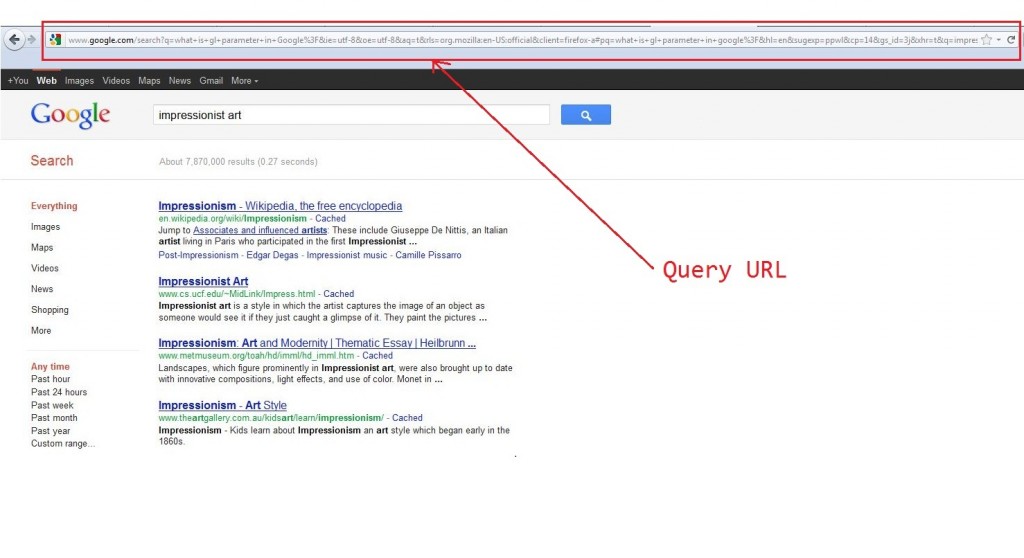Go forward with the browser forward arrow
Image resolution: width=1024 pixels, height=558 pixels.
pyautogui.click(x=31, y=40)
